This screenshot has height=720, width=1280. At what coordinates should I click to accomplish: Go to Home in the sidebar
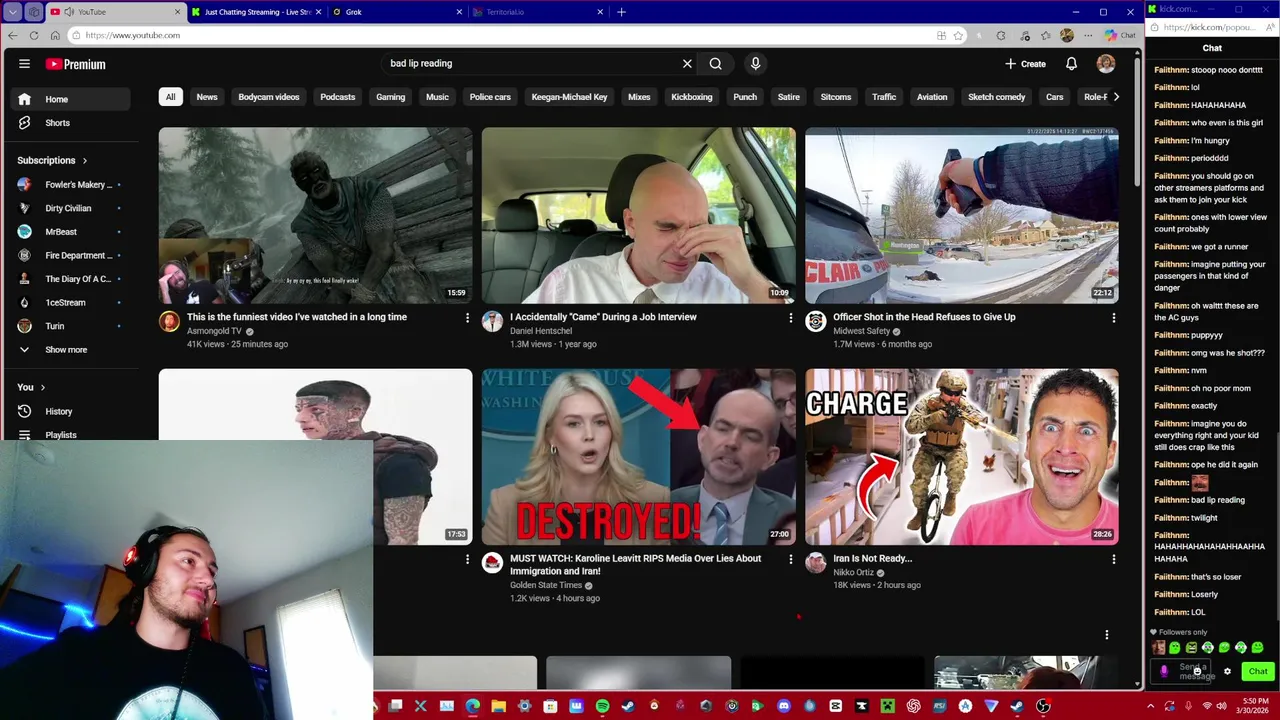coord(70,99)
